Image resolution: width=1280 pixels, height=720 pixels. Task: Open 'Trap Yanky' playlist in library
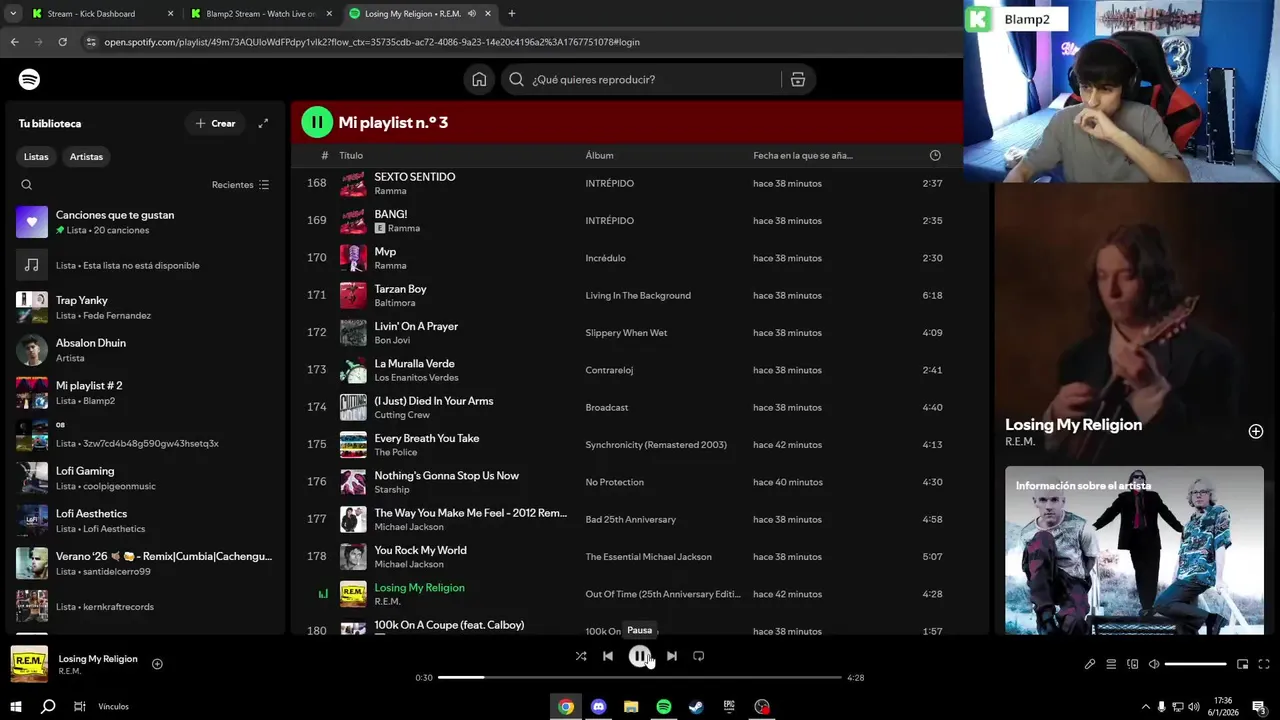145,307
